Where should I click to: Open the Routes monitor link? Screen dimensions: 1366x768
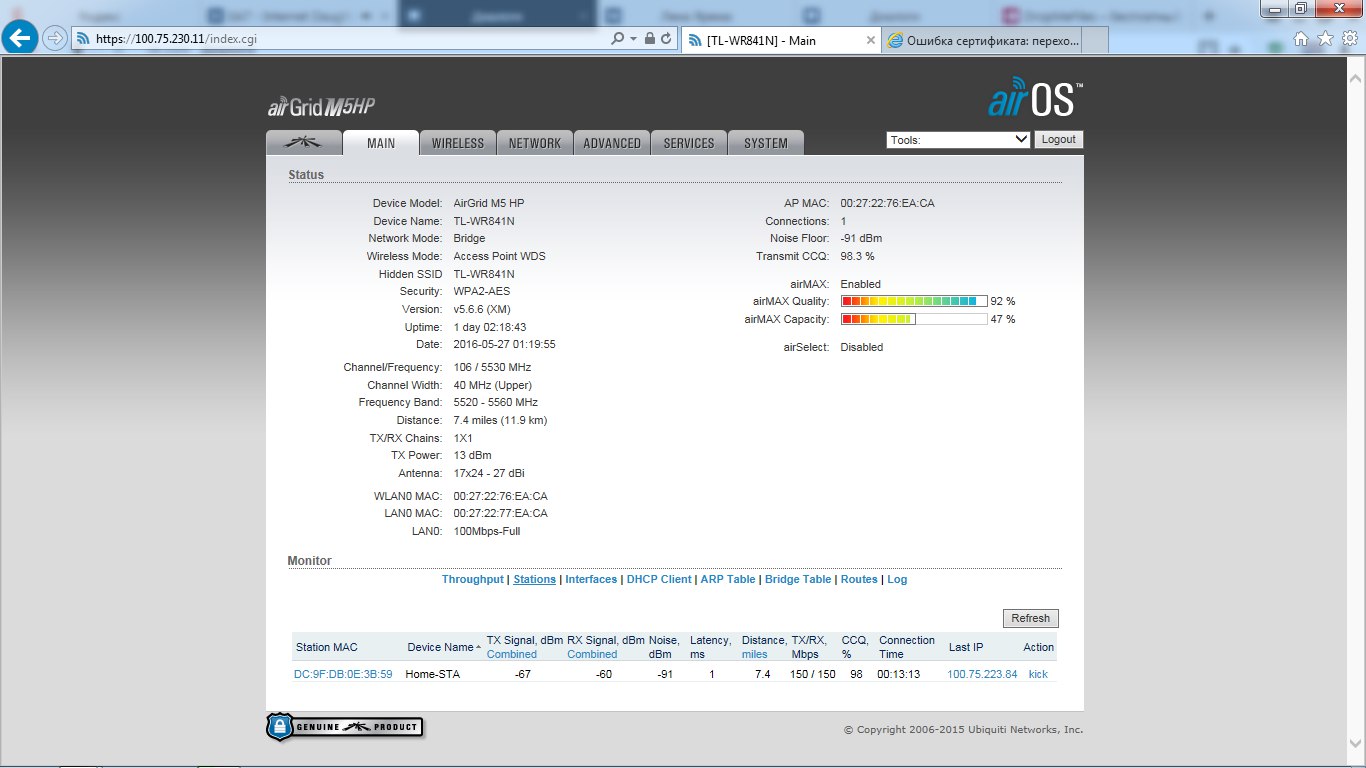pos(859,579)
